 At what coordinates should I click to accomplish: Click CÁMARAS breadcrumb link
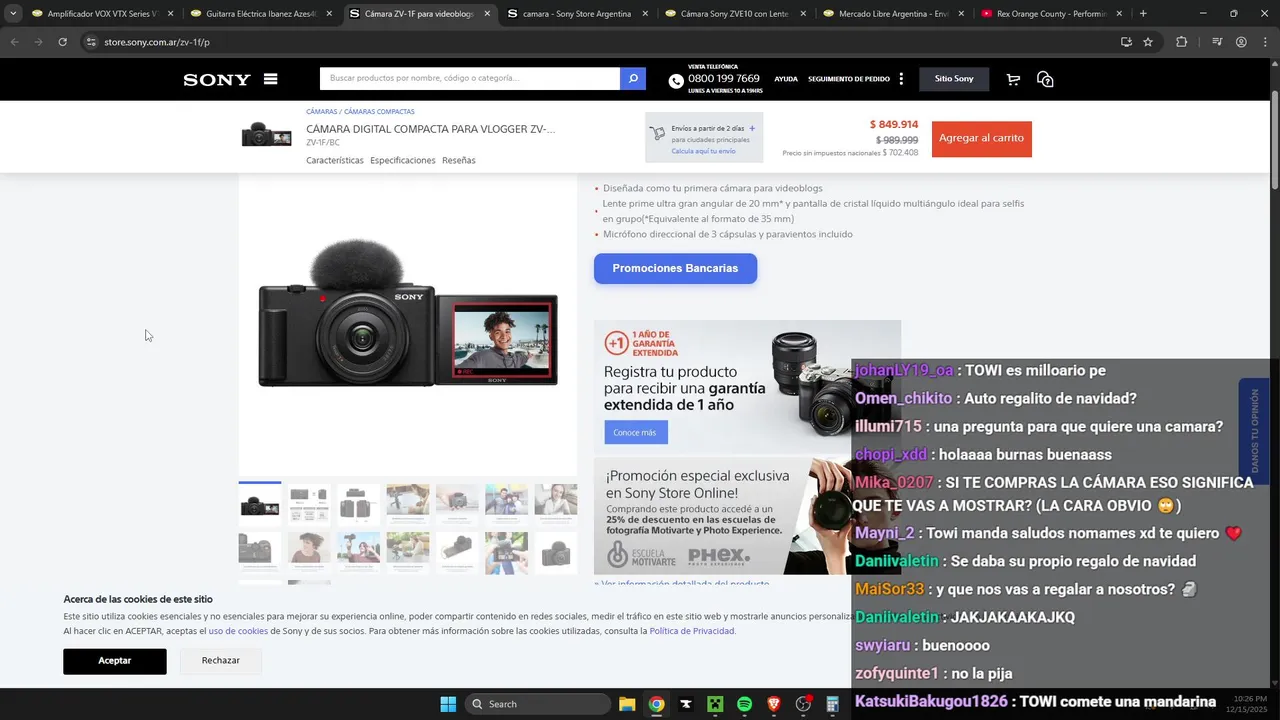click(x=322, y=112)
